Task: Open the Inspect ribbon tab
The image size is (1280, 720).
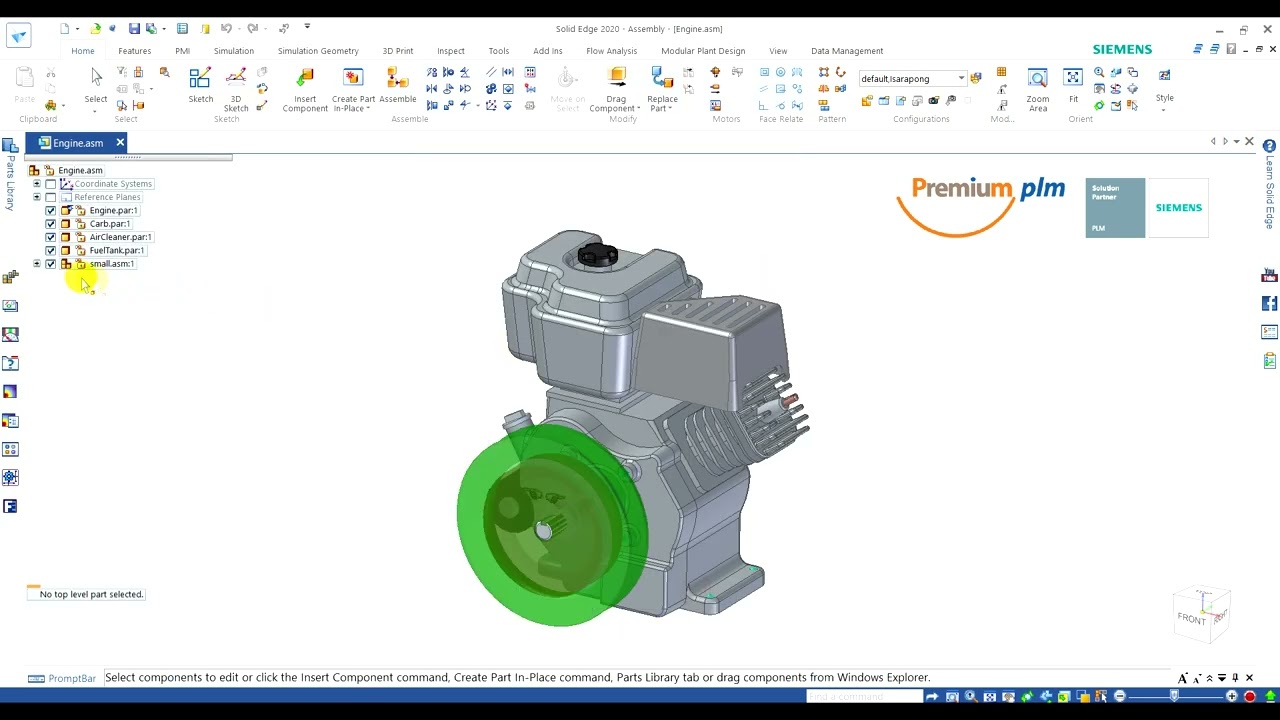Action: click(x=450, y=51)
